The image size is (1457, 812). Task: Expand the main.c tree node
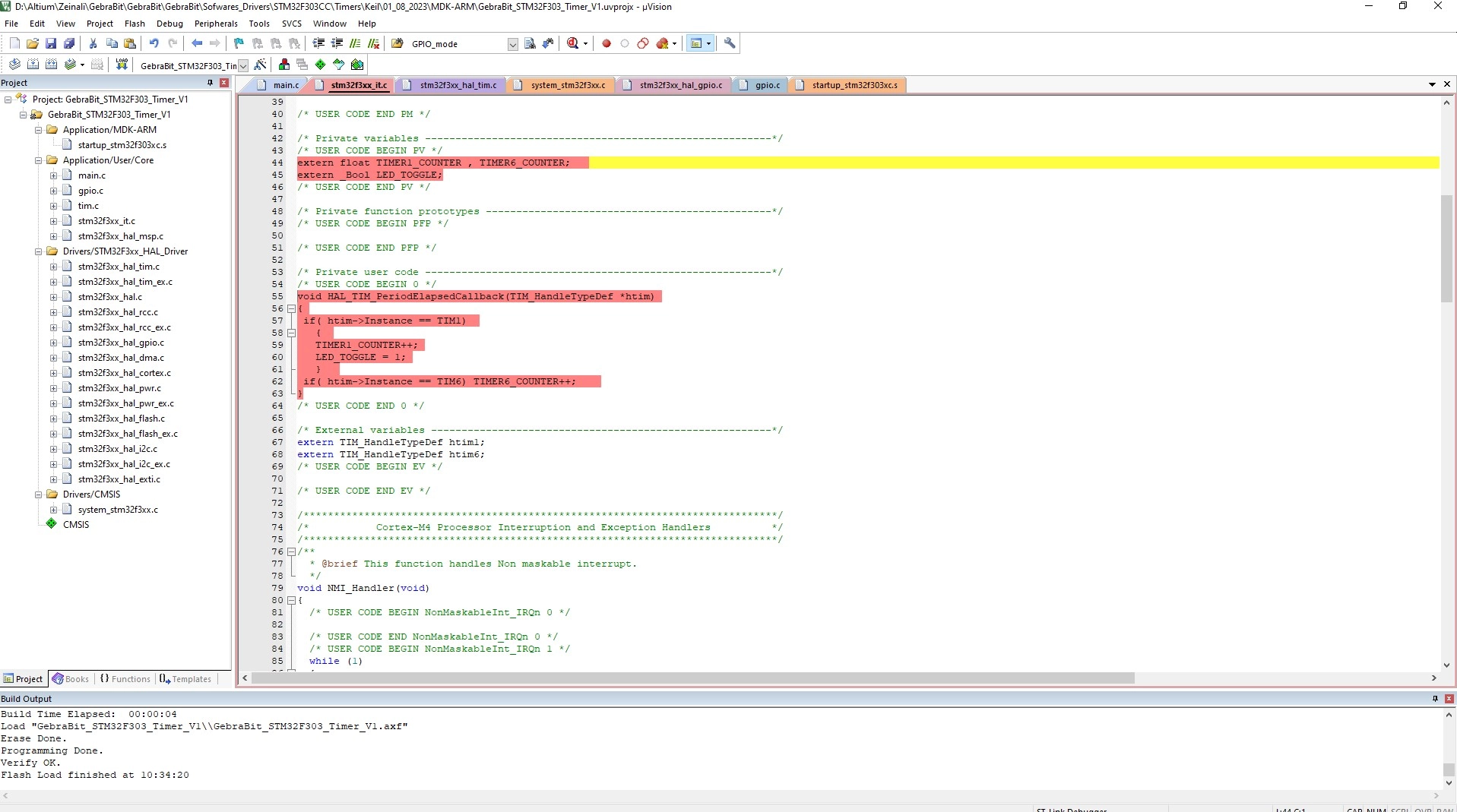point(53,175)
